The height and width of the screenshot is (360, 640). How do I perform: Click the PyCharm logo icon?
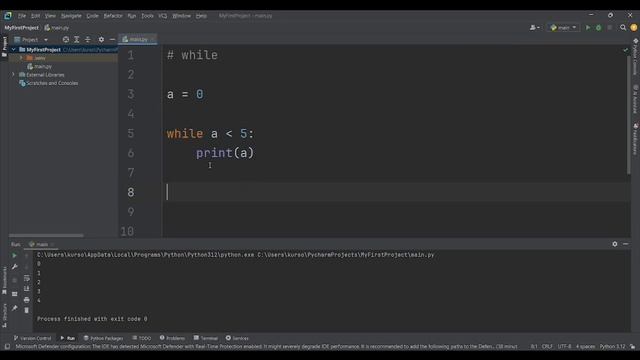click(x=8, y=16)
